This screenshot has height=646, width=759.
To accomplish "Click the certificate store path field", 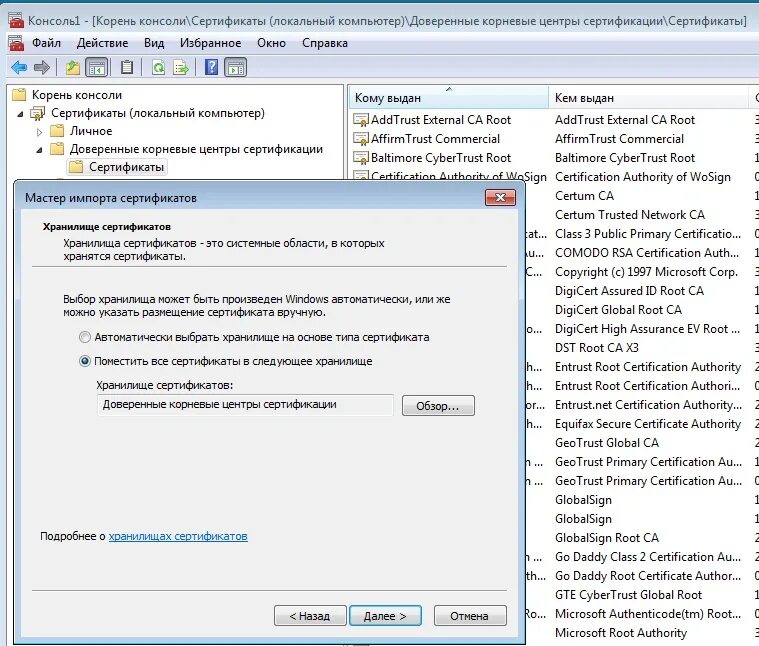I will point(245,405).
